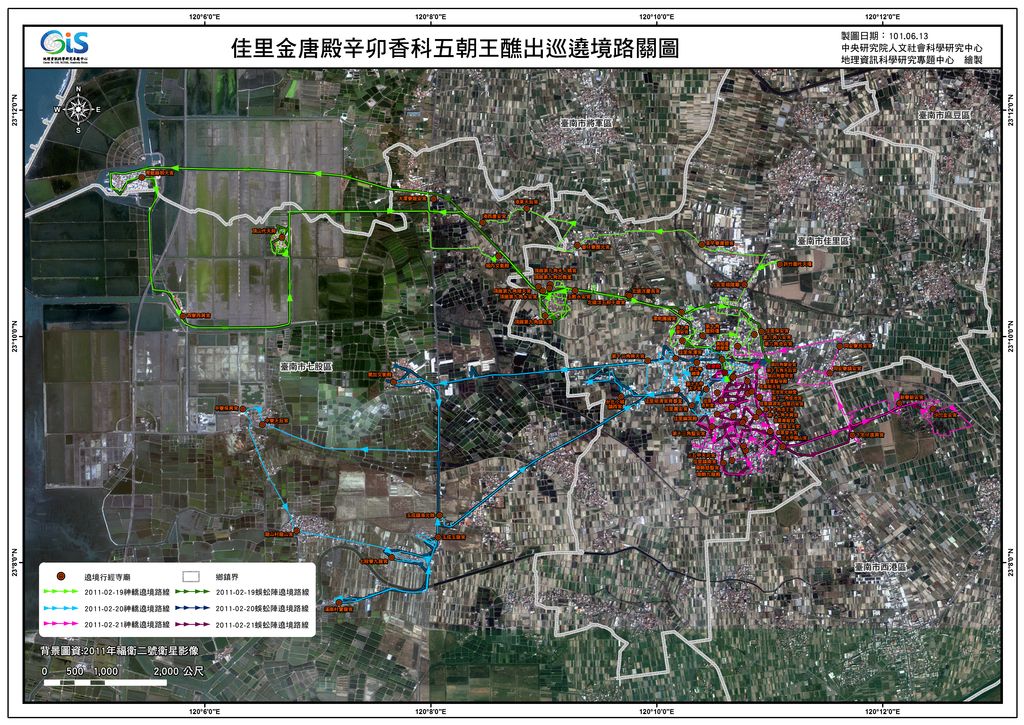Select the dark blue 2011-02-20 centipede route arrow
The height and width of the screenshot is (725, 1024).
click(x=193, y=608)
